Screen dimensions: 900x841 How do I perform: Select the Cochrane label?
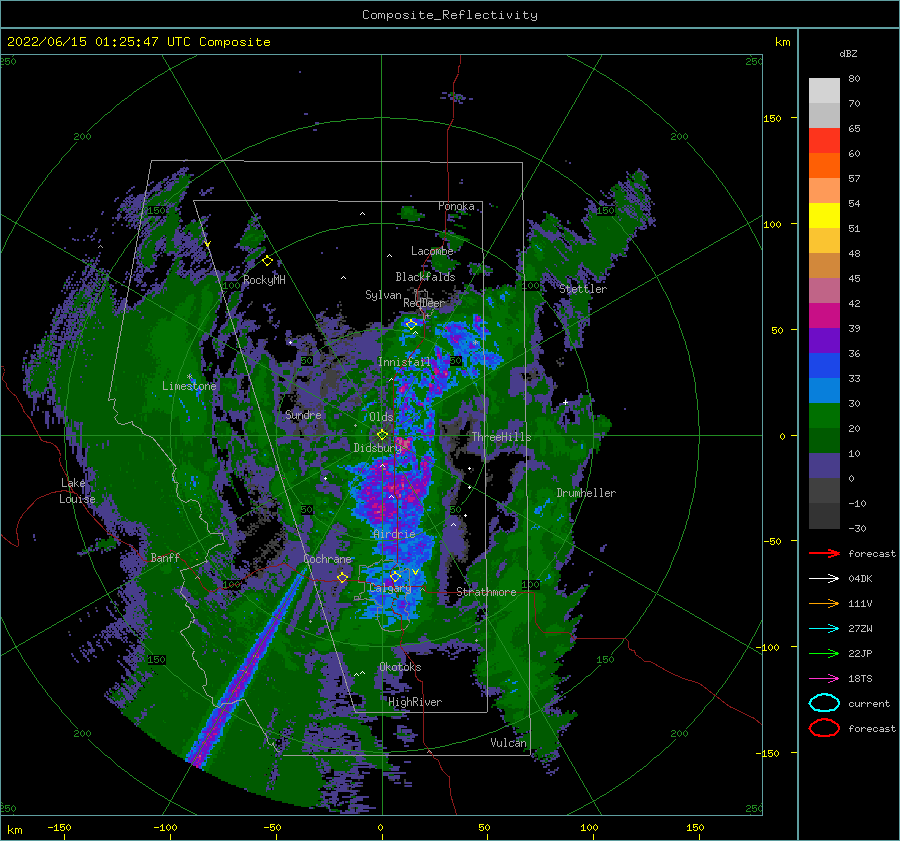327,559
